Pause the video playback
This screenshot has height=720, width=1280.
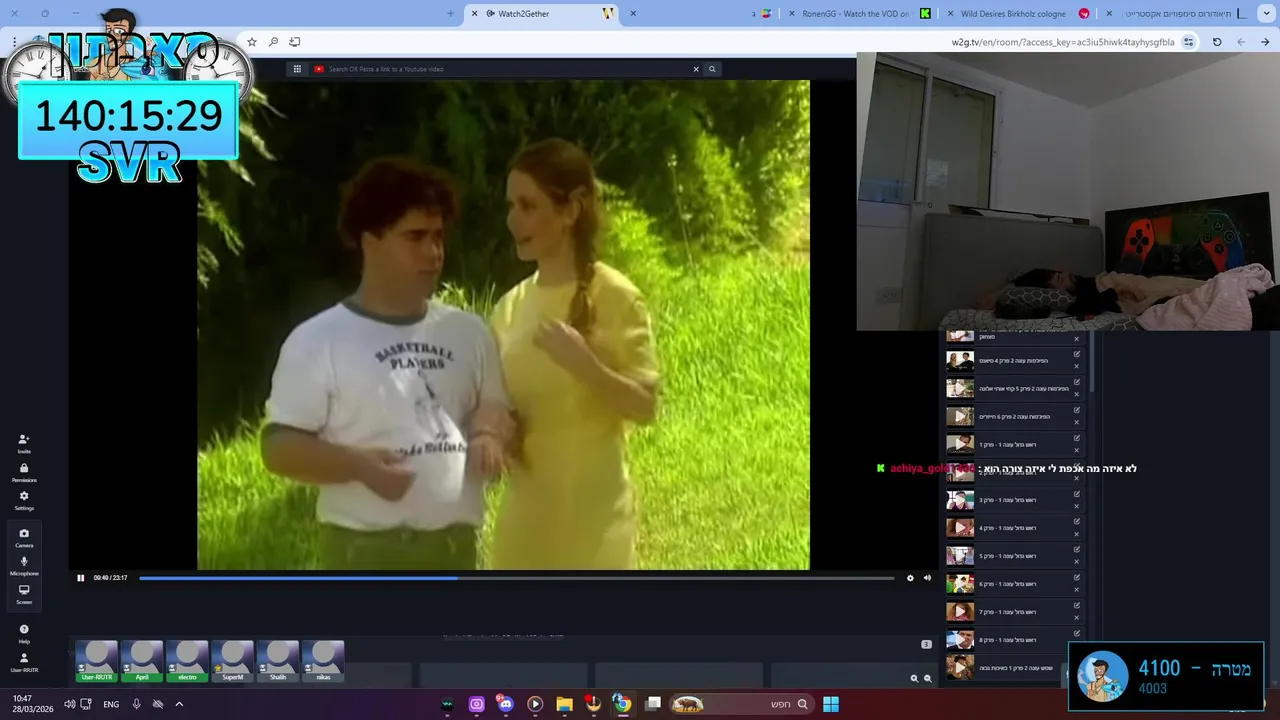(x=81, y=578)
